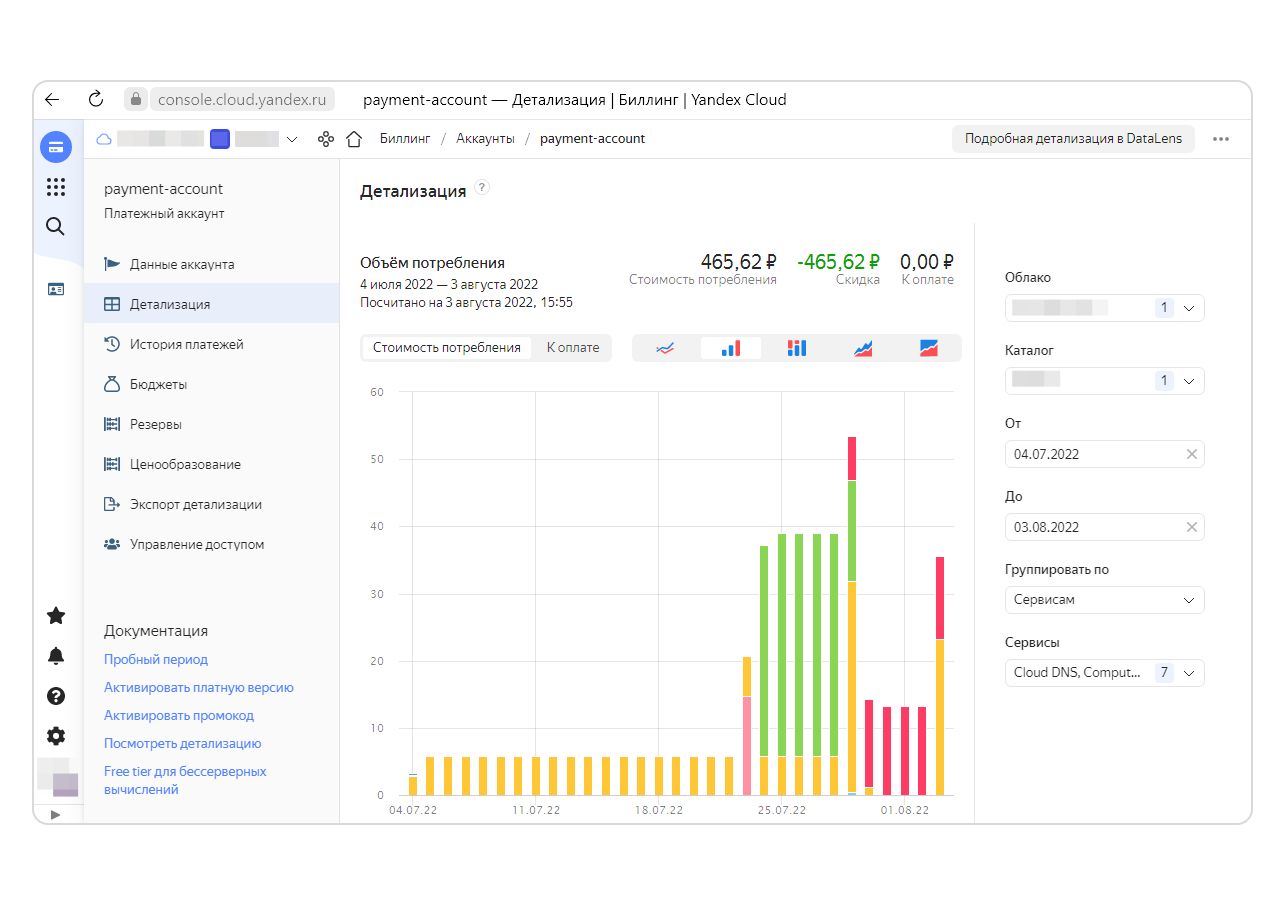Image resolution: width=1285 pixels, height=905 pixels.
Task: Open Детализация menu item
Action: point(212,304)
